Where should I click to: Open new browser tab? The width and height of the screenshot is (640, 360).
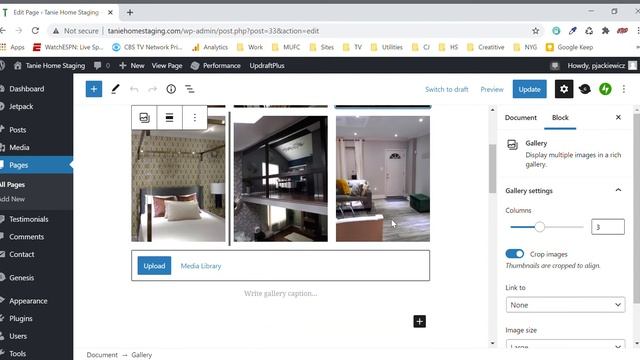130,12
